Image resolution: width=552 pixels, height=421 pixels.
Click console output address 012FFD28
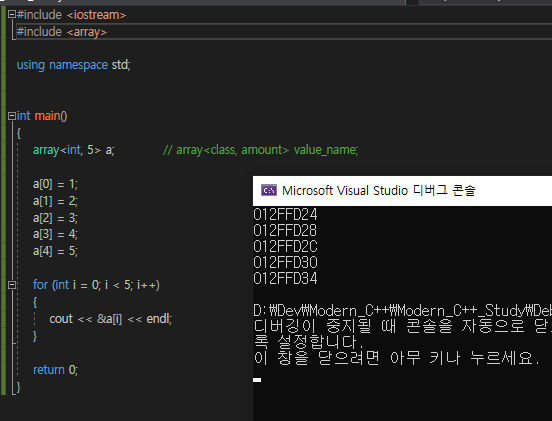click(285, 231)
